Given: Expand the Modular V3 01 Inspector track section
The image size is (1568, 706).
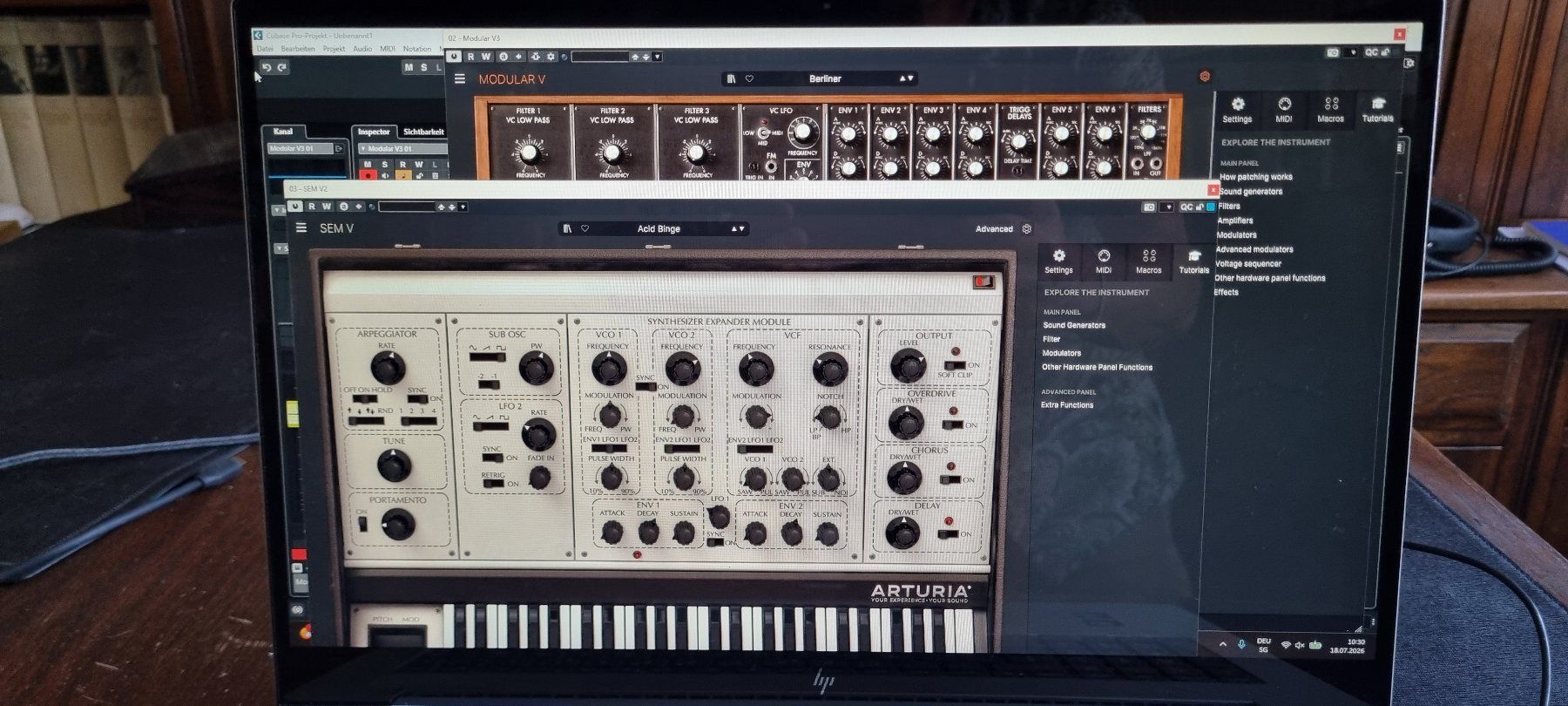Looking at the screenshot, I should pyautogui.click(x=363, y=148).
